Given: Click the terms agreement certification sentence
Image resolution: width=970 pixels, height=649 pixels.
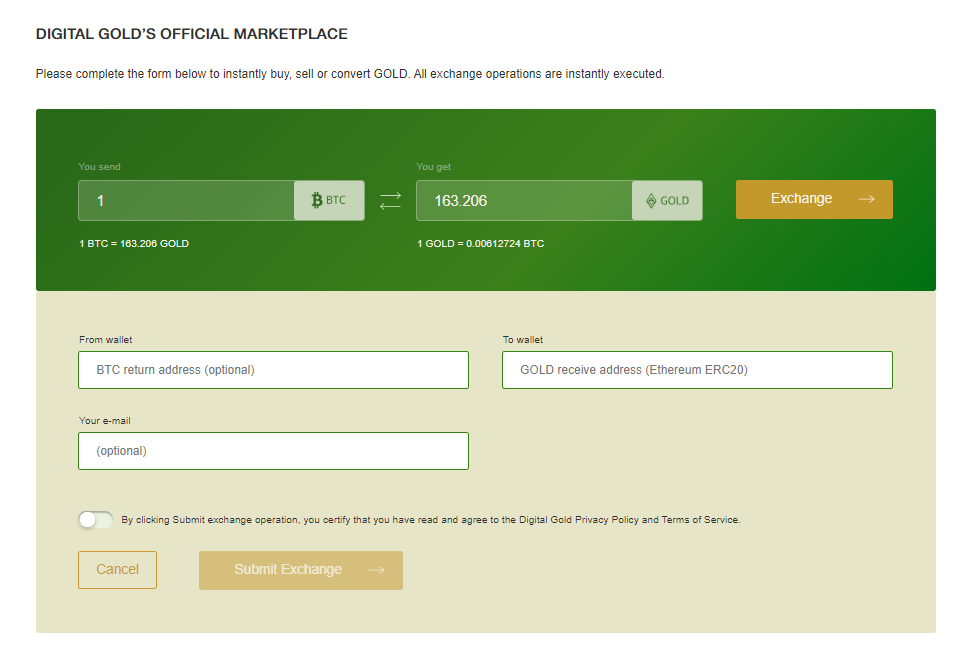Looking at the screenshot, I should [431, 520].
